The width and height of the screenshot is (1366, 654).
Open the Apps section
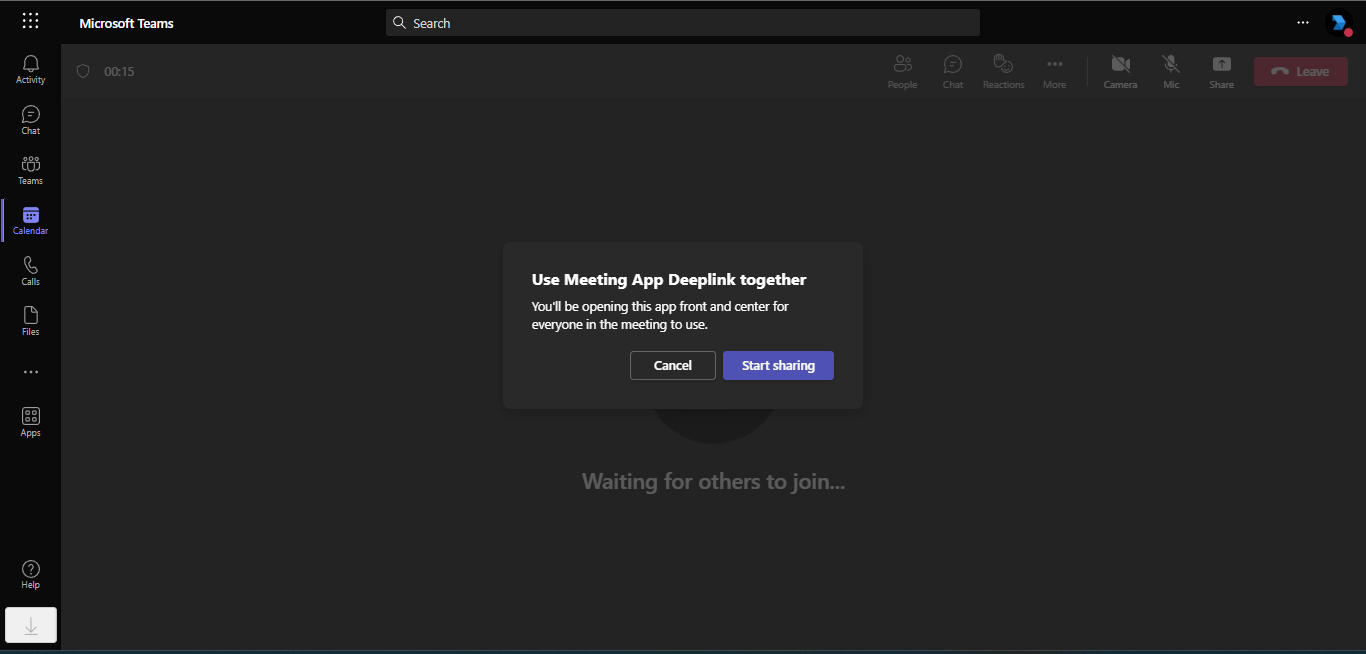click(30, 421)
